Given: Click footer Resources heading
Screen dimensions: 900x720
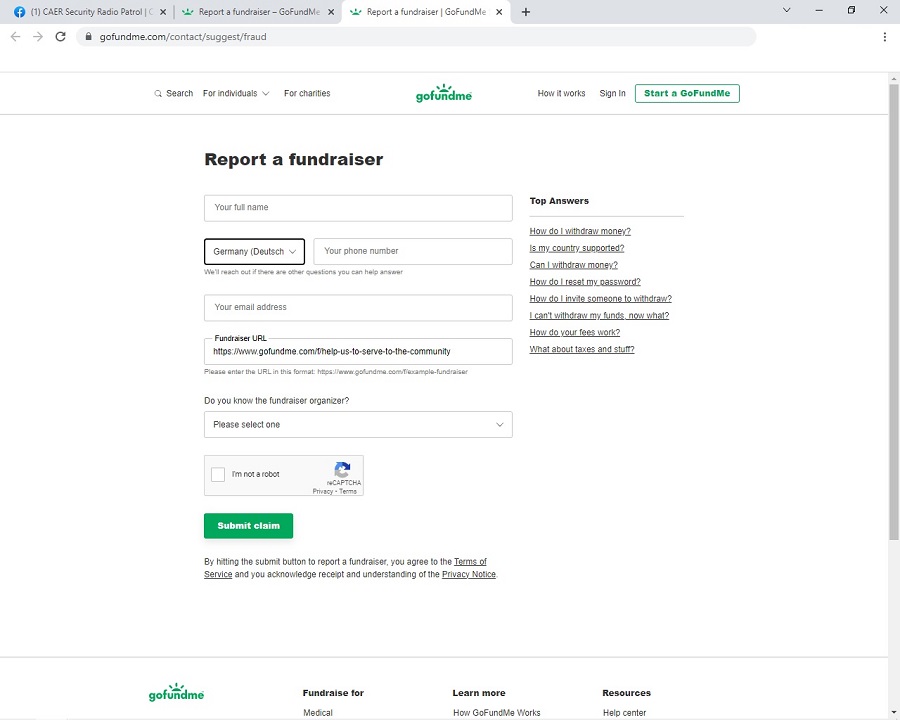Looking at the screenshot, I should click(x=626, y=693).
